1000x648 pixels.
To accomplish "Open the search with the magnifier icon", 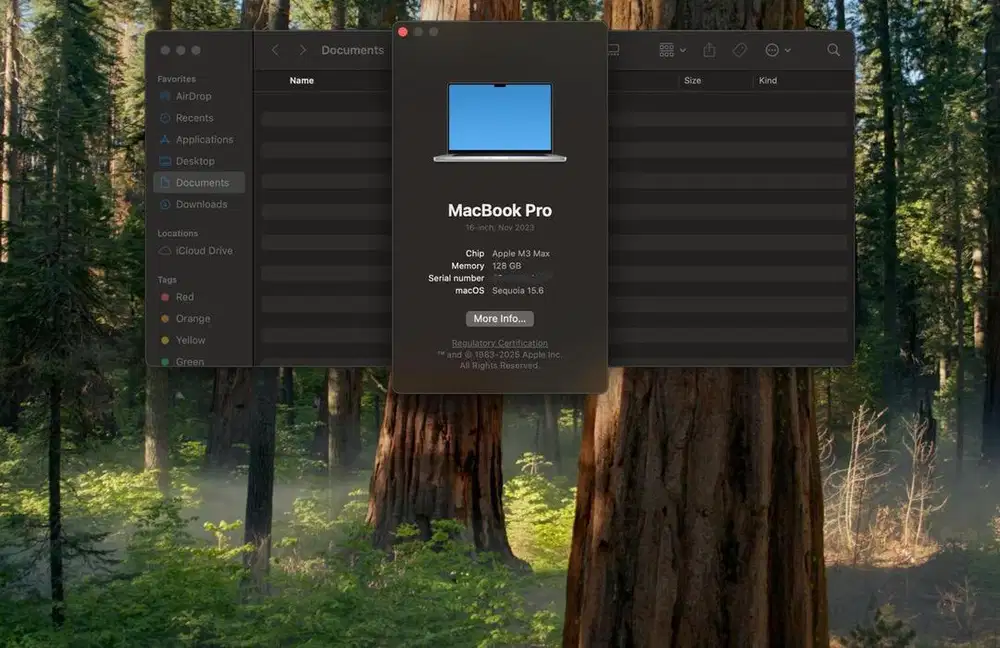I will coord(833,49).
